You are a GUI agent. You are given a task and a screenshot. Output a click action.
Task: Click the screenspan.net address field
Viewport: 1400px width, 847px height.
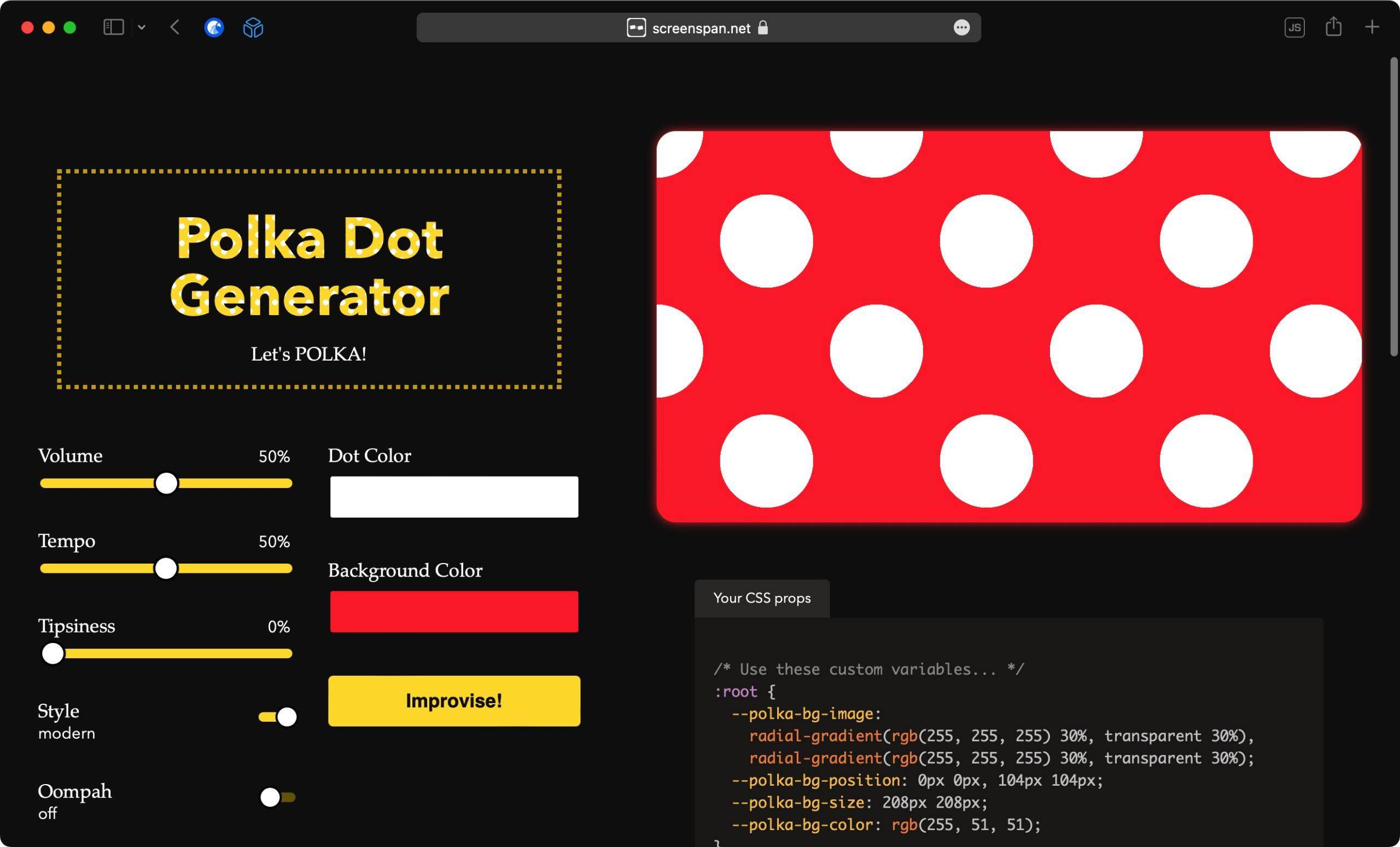pyautogui.click(x=698, y=28)
